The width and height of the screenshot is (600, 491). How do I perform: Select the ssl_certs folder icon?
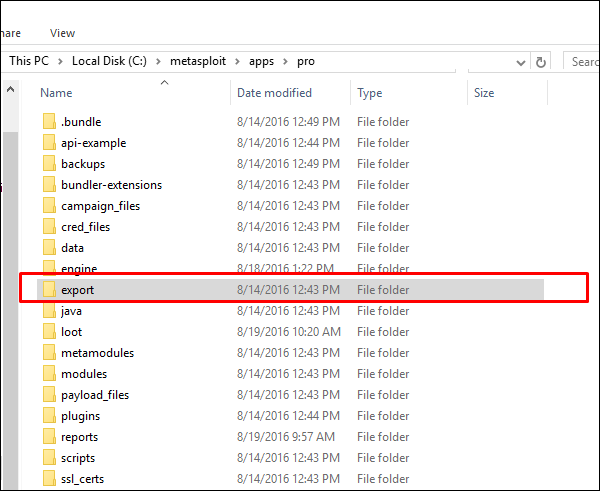tap(49, 479)
